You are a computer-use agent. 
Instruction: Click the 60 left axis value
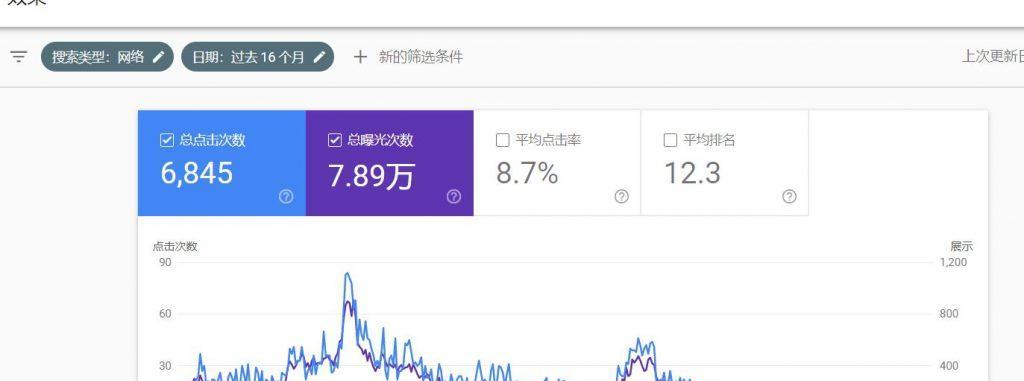(165, 314)
